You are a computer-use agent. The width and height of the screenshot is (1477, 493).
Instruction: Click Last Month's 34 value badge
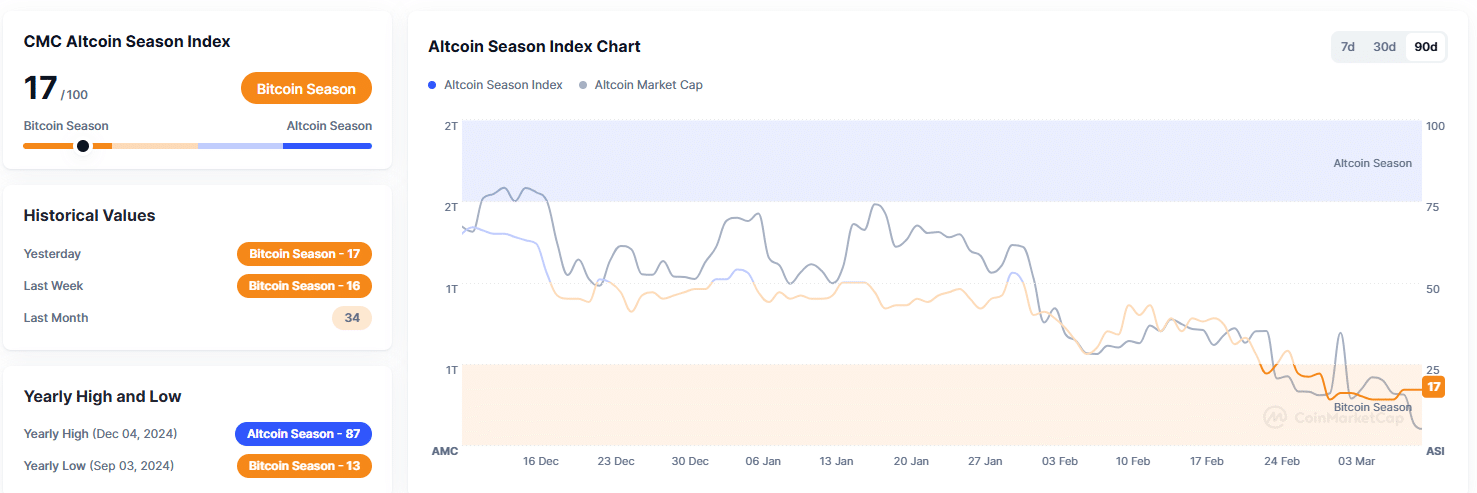[351, 318]
